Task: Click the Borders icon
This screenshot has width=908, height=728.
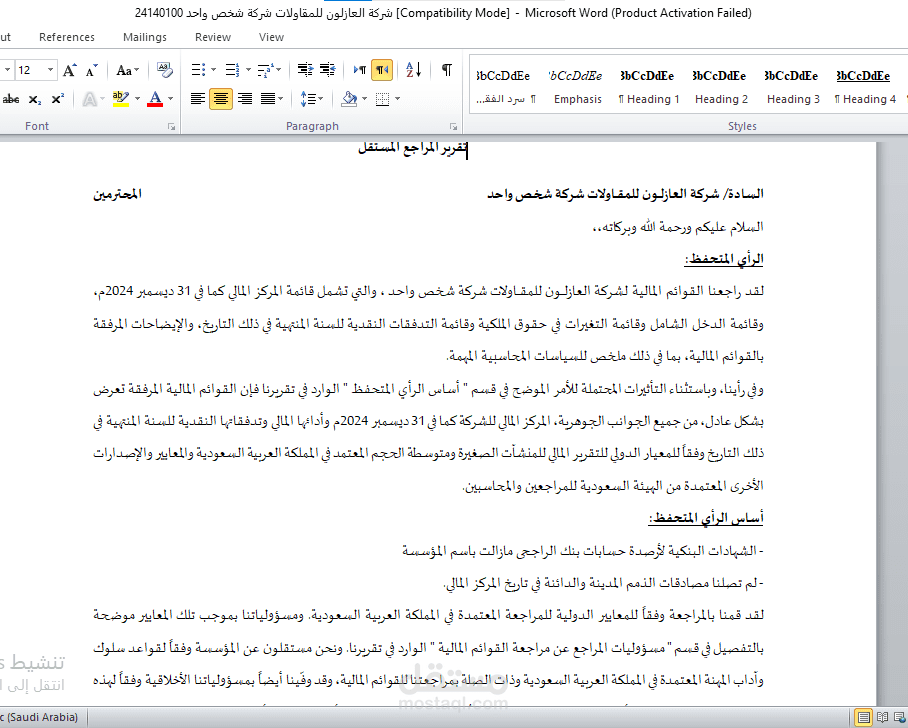Action: [x=382, y=99]
